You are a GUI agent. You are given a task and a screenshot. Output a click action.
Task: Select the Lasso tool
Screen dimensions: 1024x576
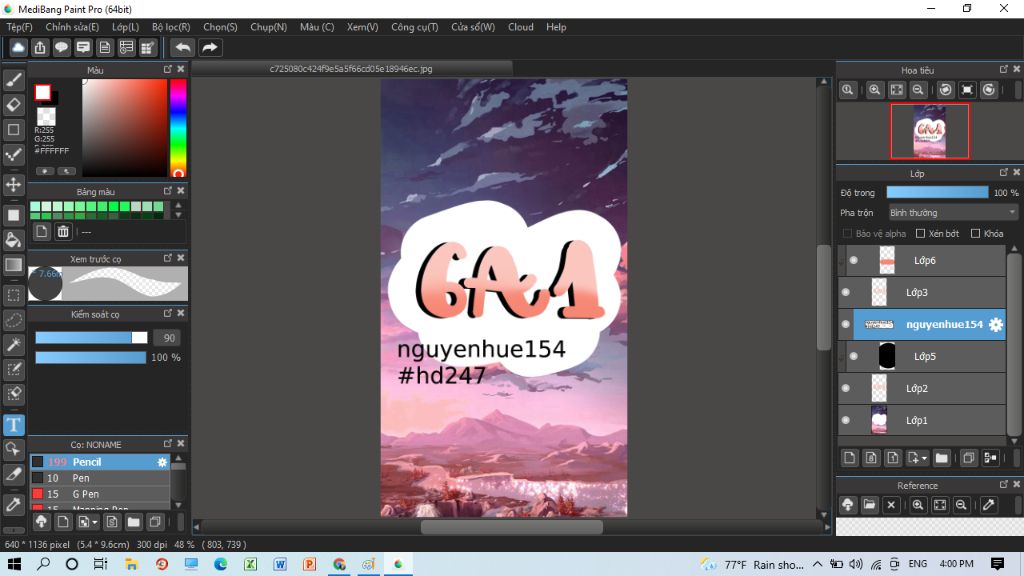point(14,320)
